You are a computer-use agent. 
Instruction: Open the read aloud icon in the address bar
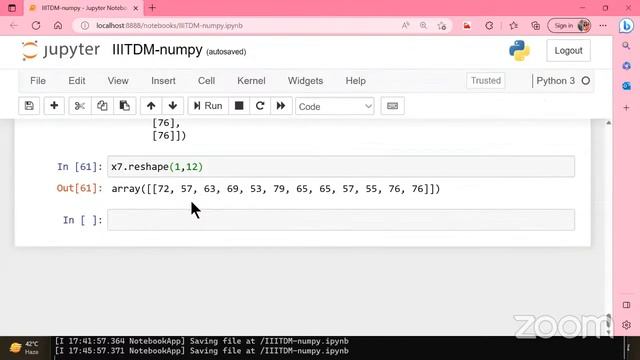(405, 26)
